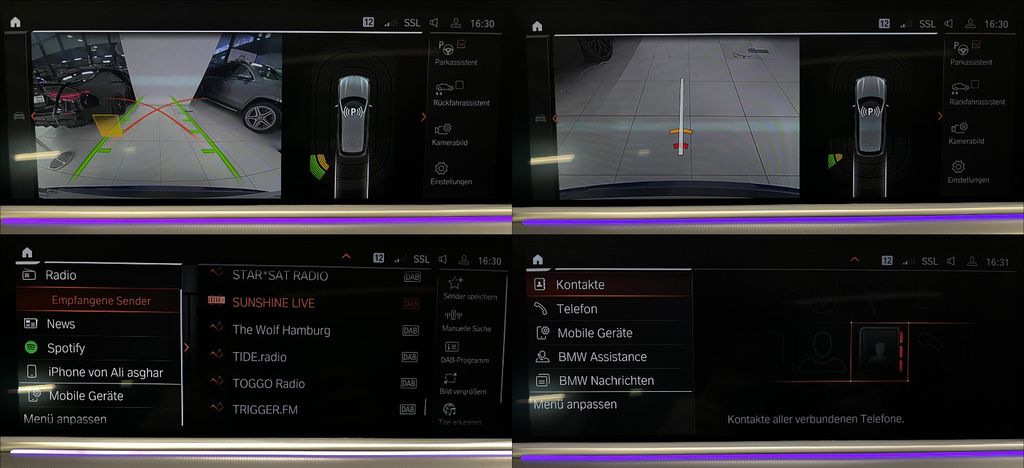
Task: Click the station list scrollbar beside TRIGGER.FM
Action: pyautogui.click(x=429, y=408)
